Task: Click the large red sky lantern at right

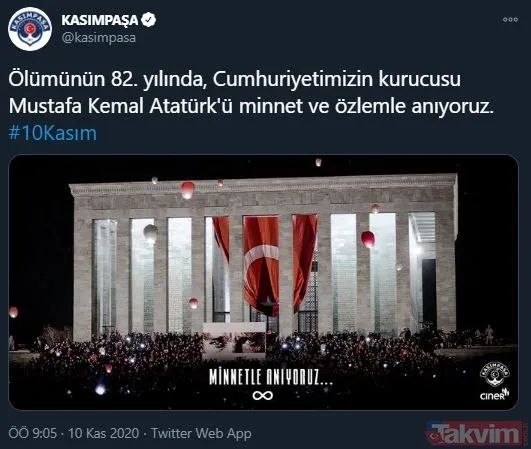Action: pyautogui.click(x=368, y=239)
